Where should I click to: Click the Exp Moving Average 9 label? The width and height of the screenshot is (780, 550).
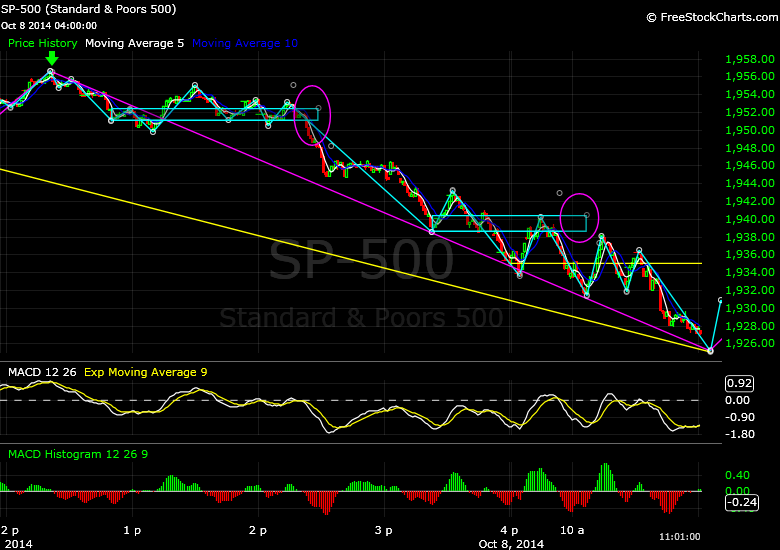tap(146, 372)
